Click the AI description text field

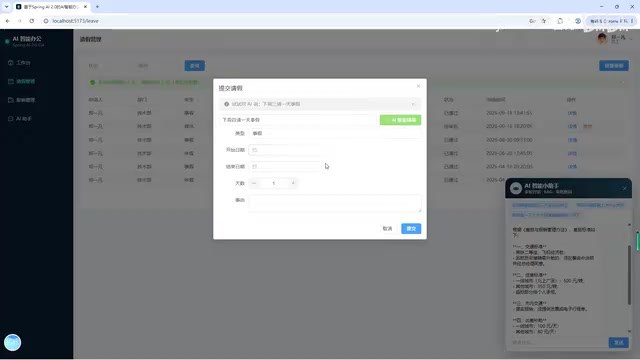point(298,120)
